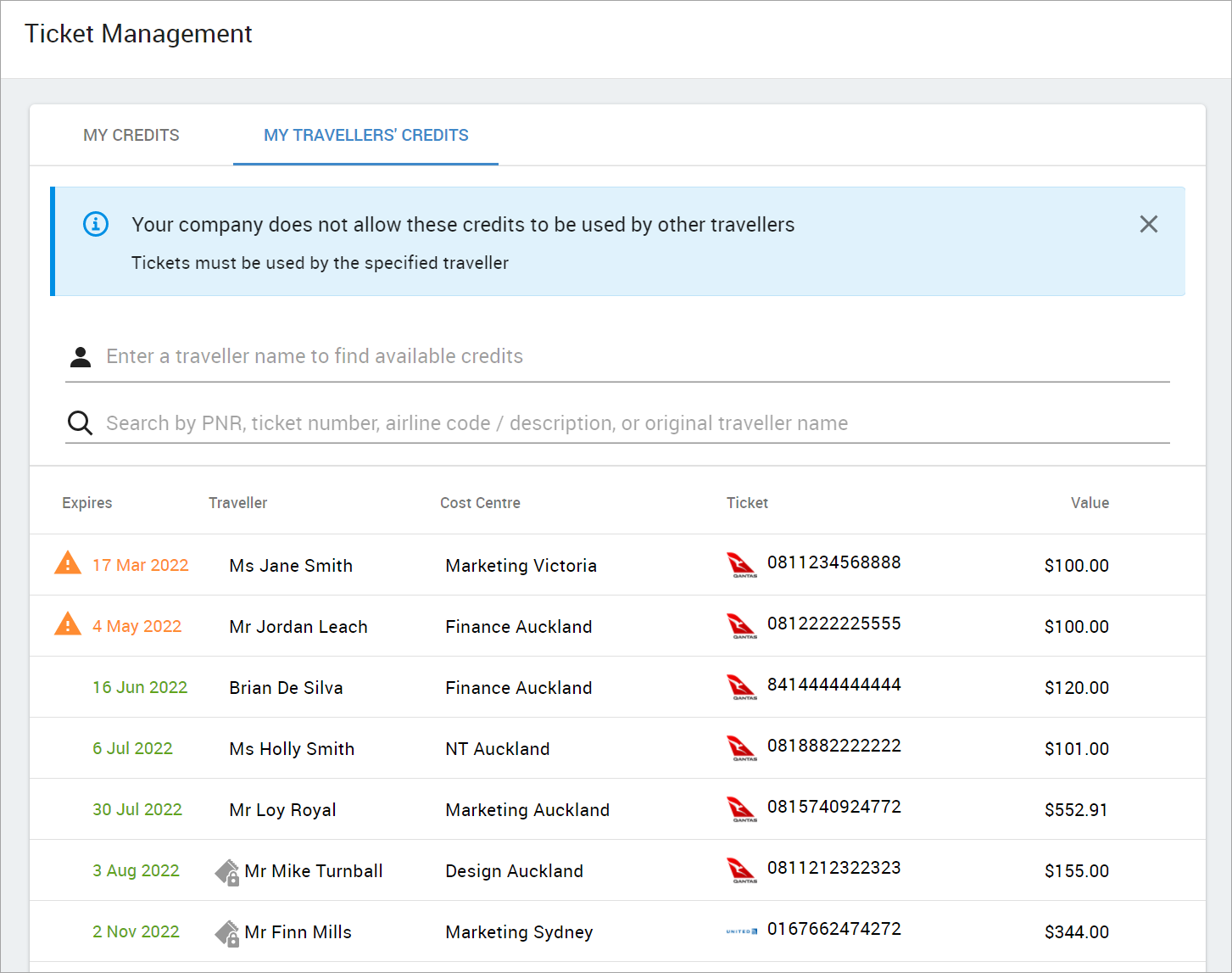1232x973 pixels.
Task: Open traveller Mr Finn Mills
Action: tap(298, 932)
